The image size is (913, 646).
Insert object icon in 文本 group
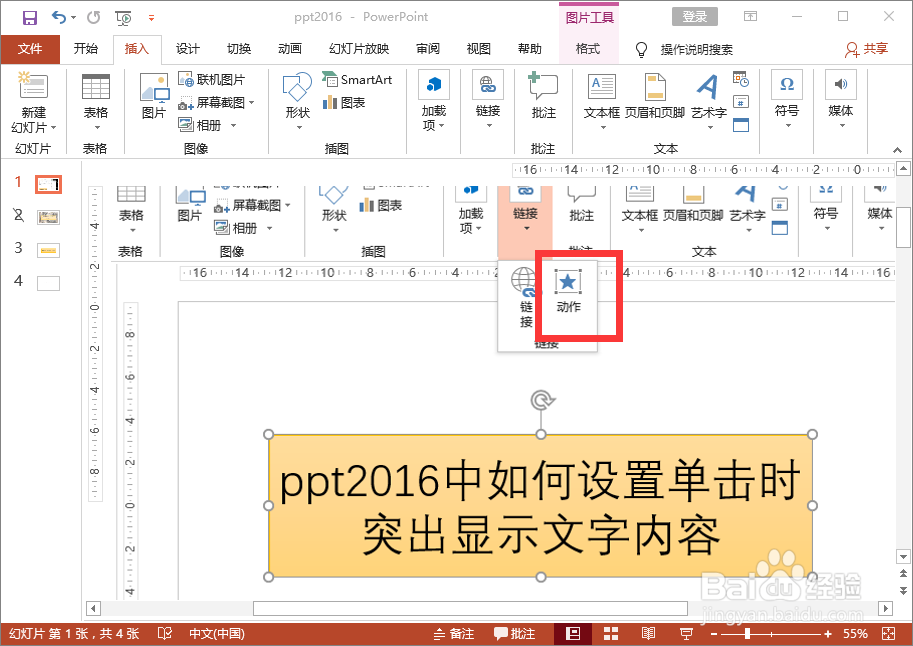[x=741, y=125]
